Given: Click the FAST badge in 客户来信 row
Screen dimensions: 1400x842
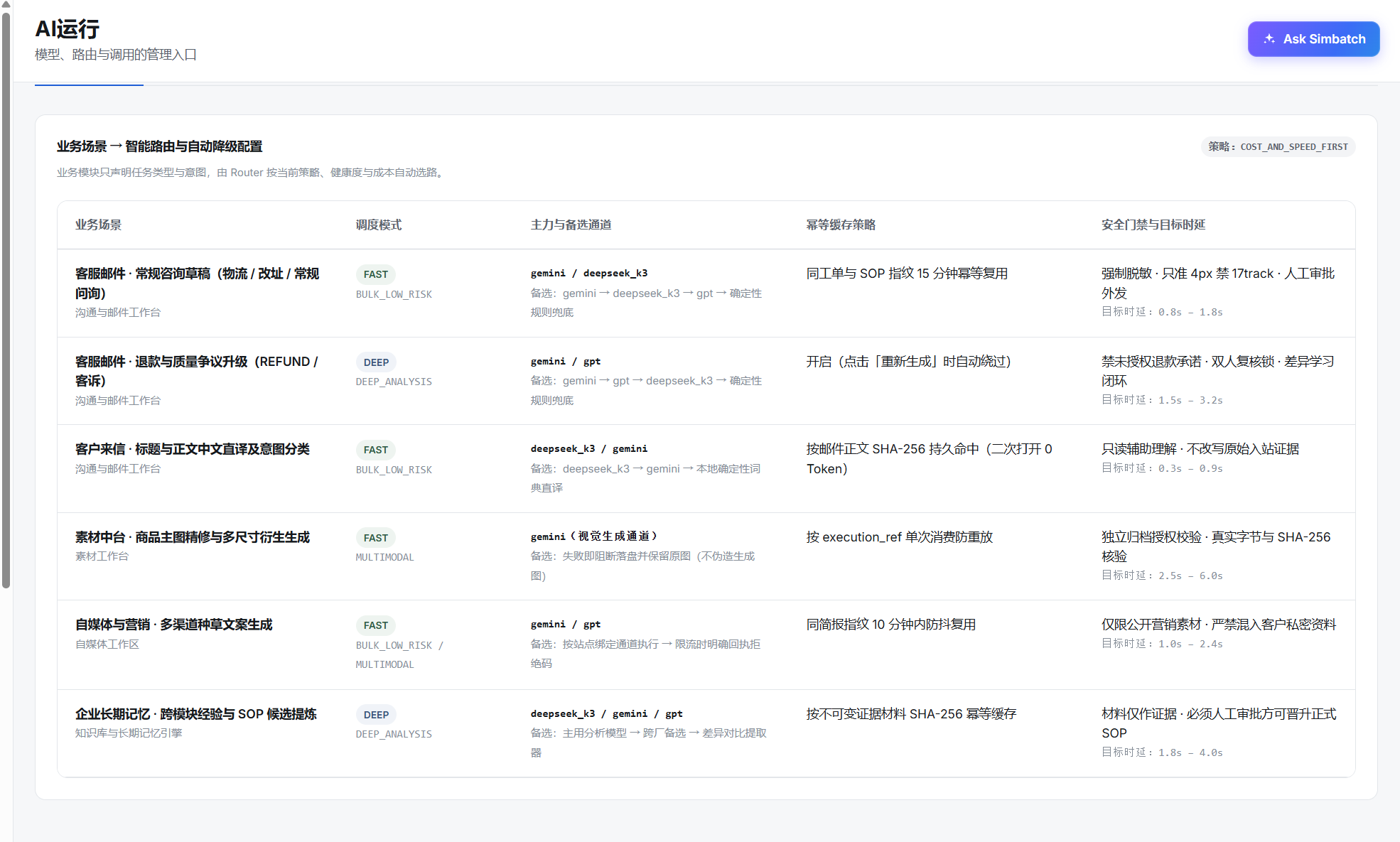Looking at the screenshot, I should (376, 450).
